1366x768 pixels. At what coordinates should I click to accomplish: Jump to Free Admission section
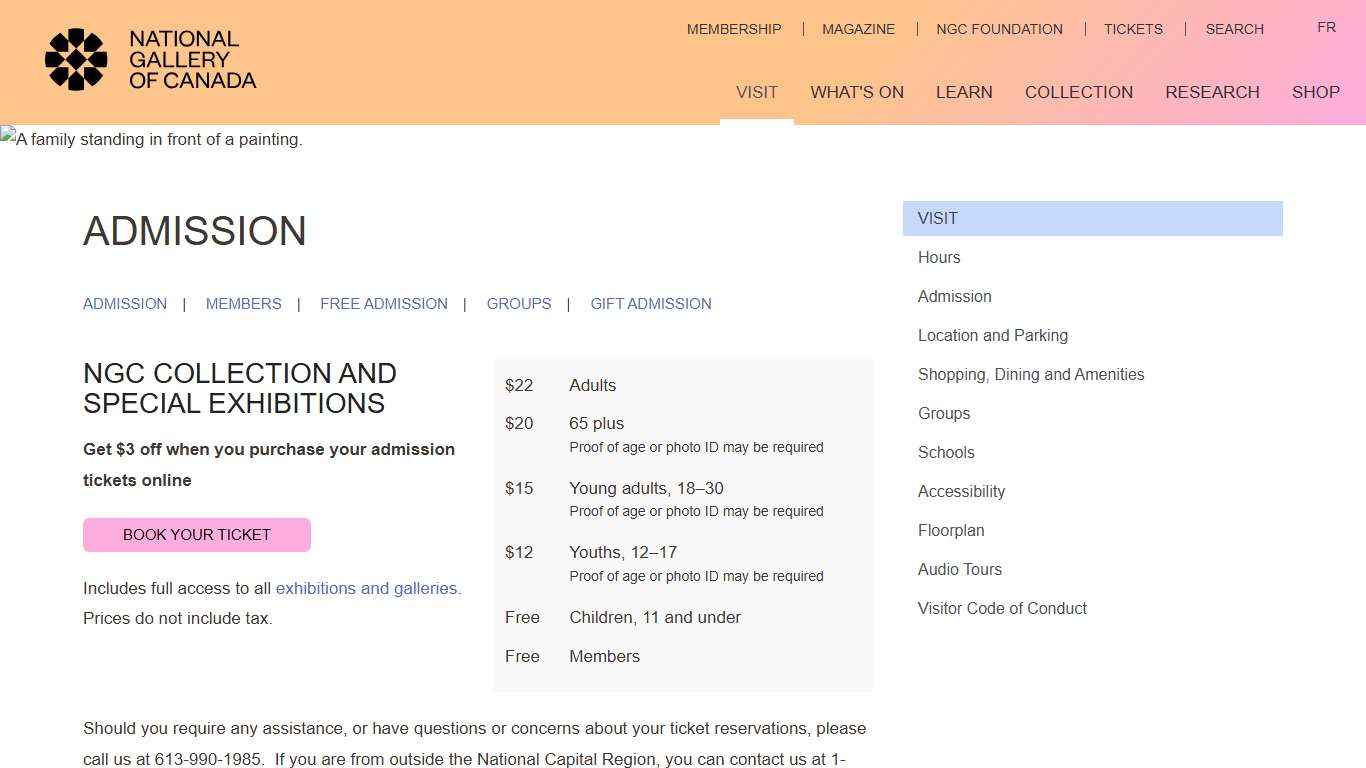[x=383, y=304]
